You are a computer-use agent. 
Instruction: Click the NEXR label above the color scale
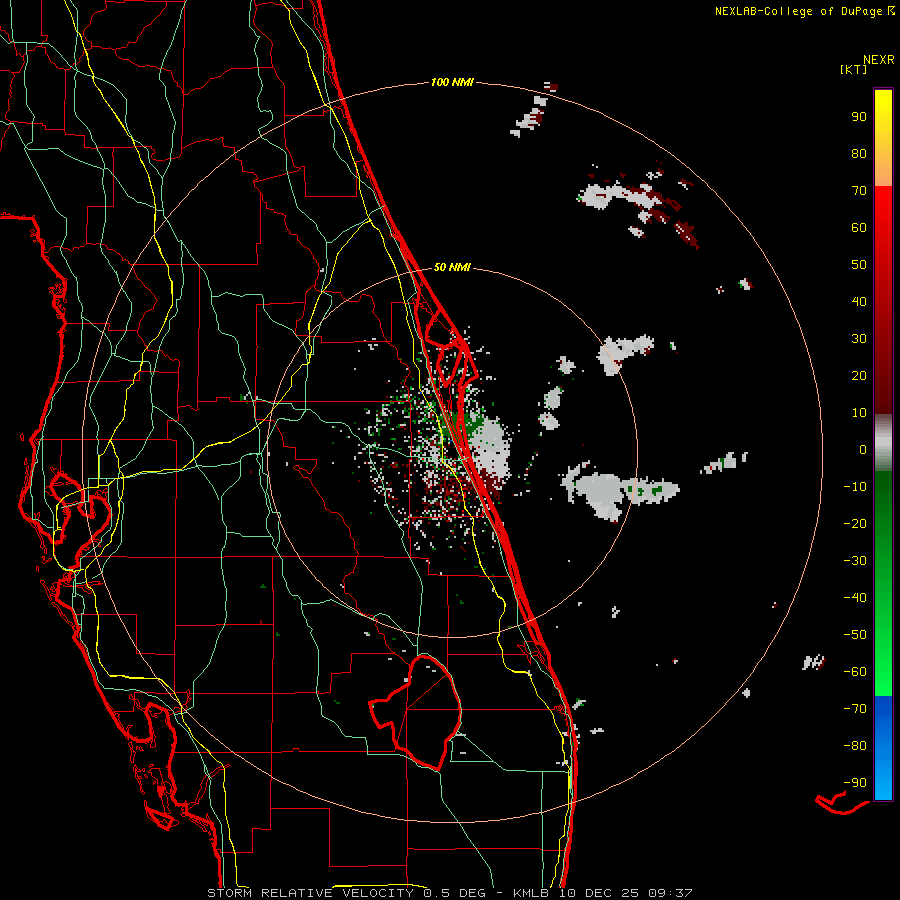[x=879, y=60]
